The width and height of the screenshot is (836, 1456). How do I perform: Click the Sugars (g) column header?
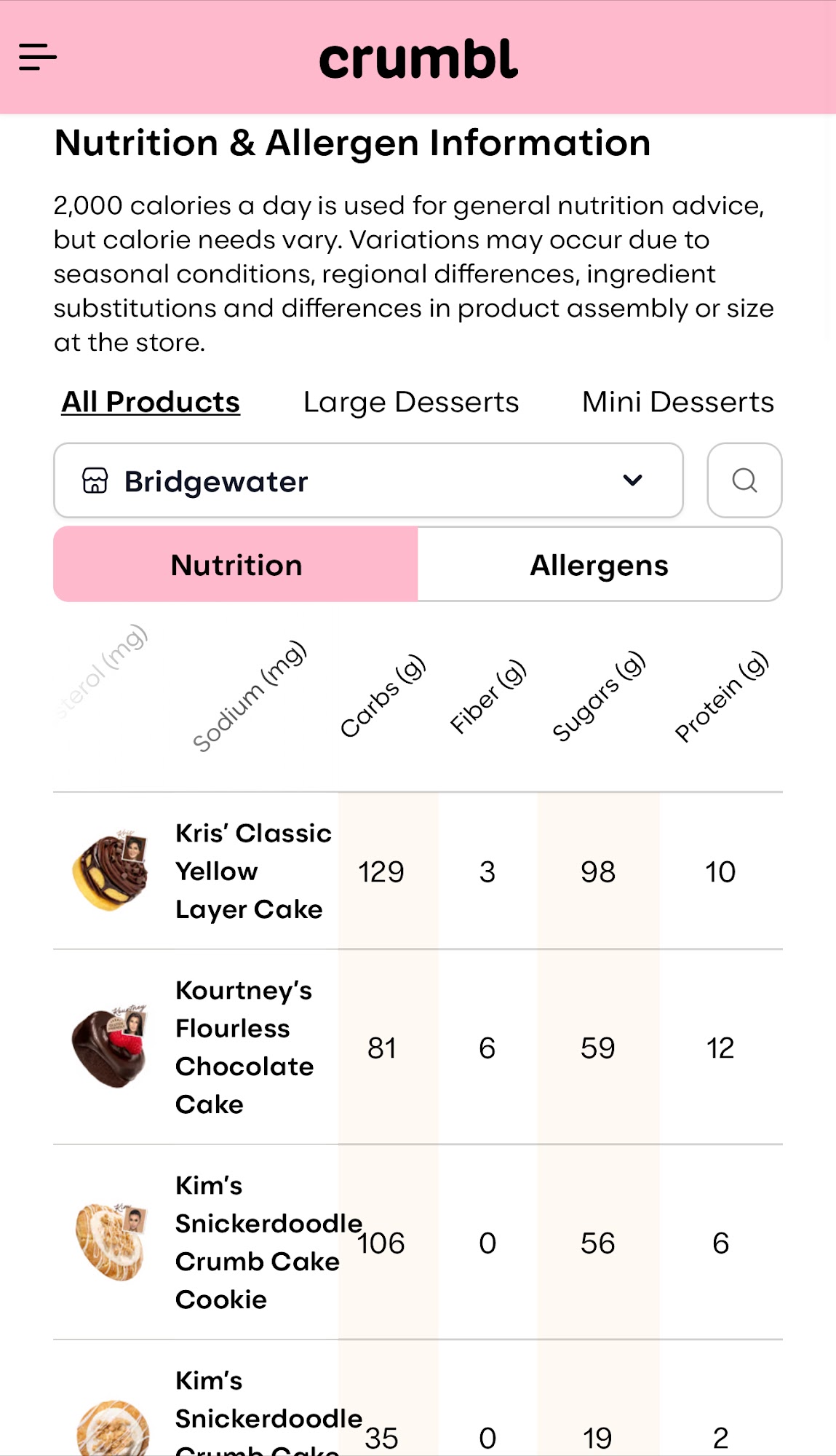pos(598,697)
